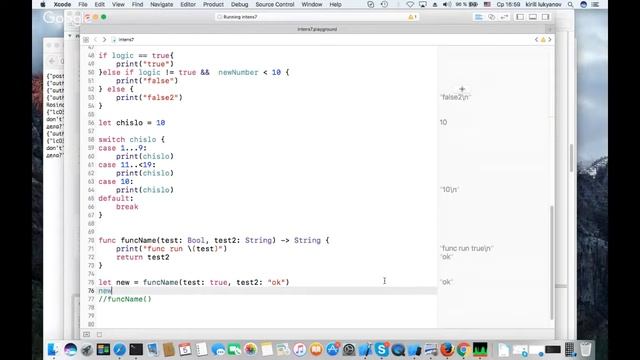Click the "return test2" code line
Screen dimensions: 640x360
142,257
